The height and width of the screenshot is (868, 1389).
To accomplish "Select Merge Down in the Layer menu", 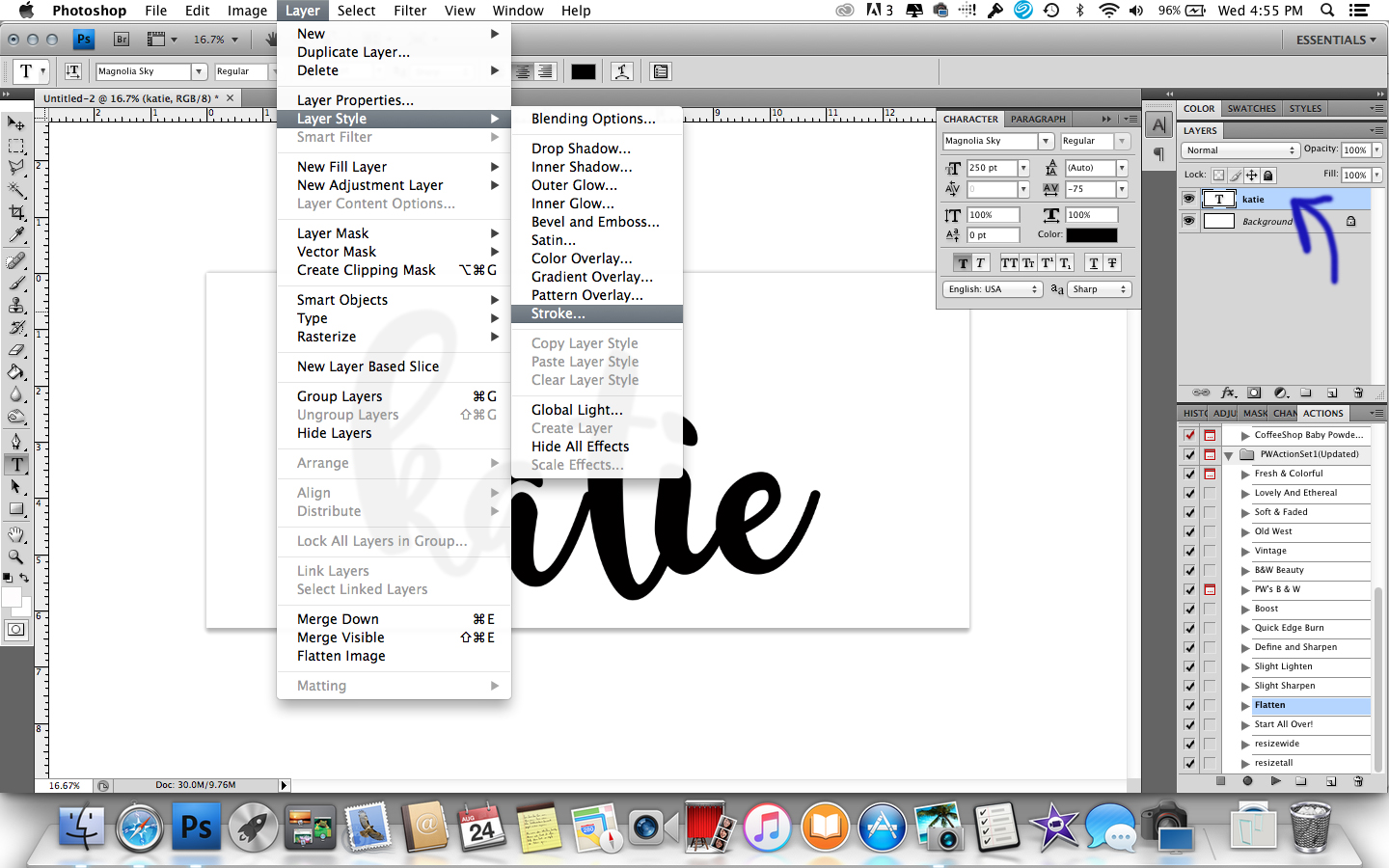I will pyautogui.click(x=394, y=619).
